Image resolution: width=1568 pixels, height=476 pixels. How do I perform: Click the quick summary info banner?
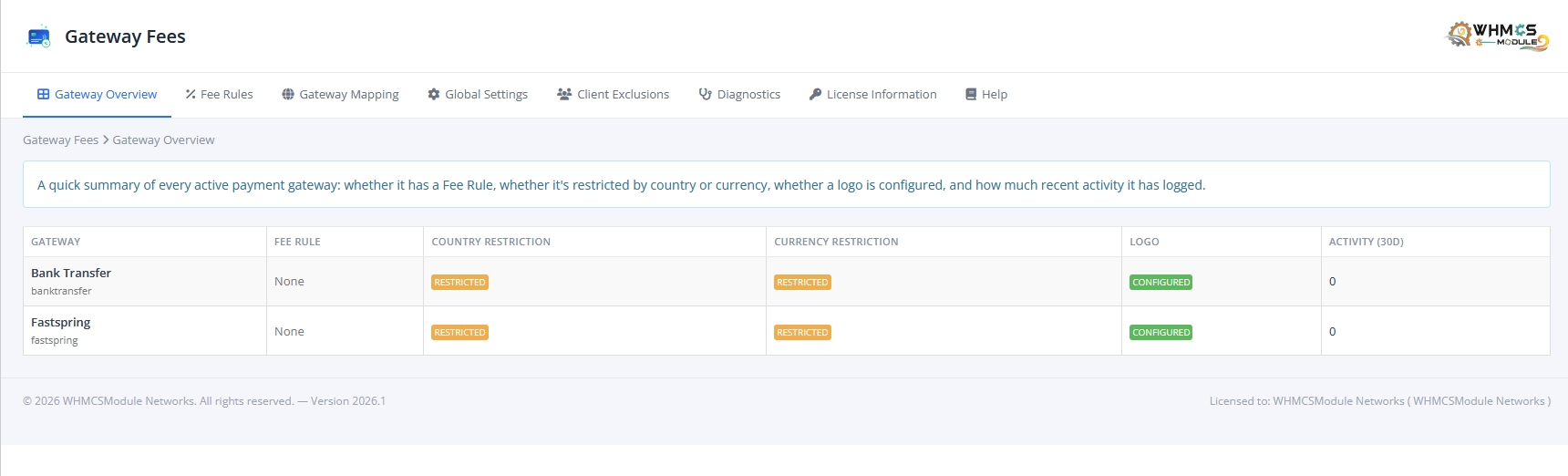786,184
